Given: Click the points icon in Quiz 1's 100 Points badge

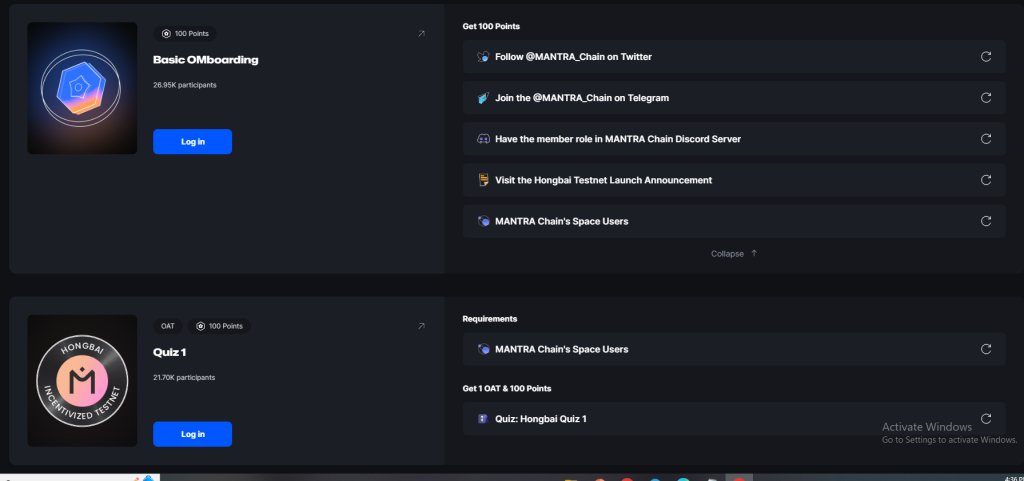Looking at the screenshot, I should tap(200, 326).
